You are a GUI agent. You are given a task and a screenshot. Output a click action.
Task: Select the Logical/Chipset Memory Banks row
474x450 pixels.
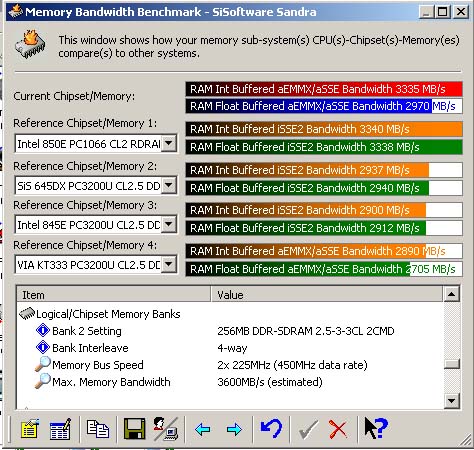pyautogui.click(x=230, y=314)
